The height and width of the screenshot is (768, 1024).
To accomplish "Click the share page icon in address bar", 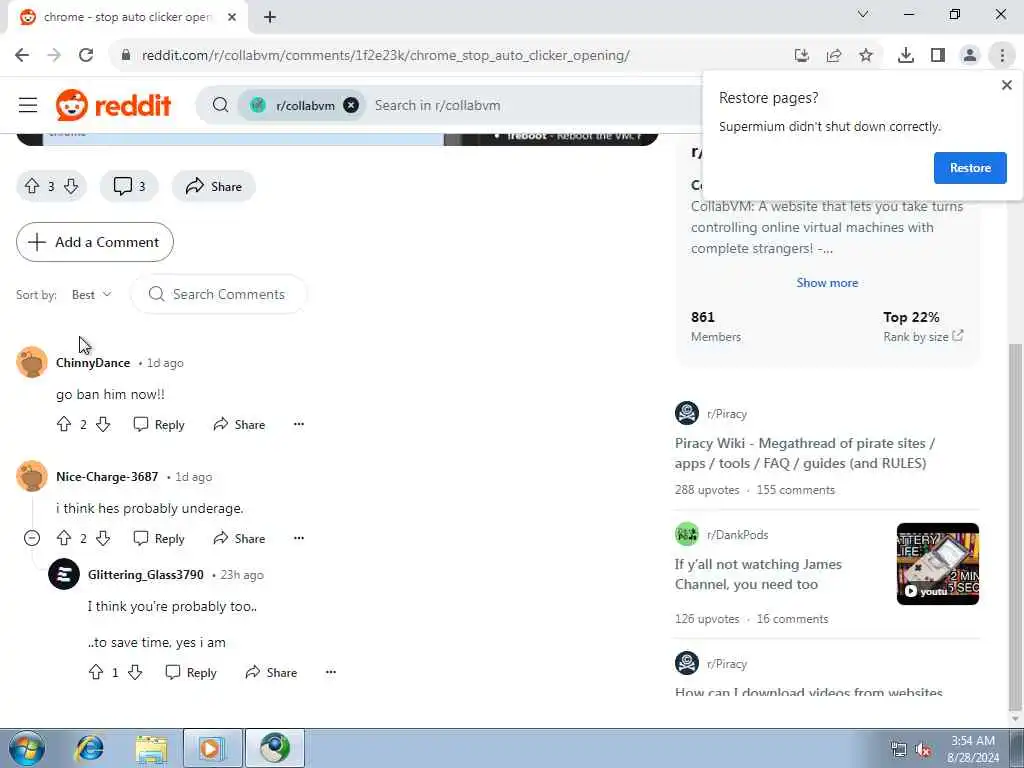I will (834, 56).
